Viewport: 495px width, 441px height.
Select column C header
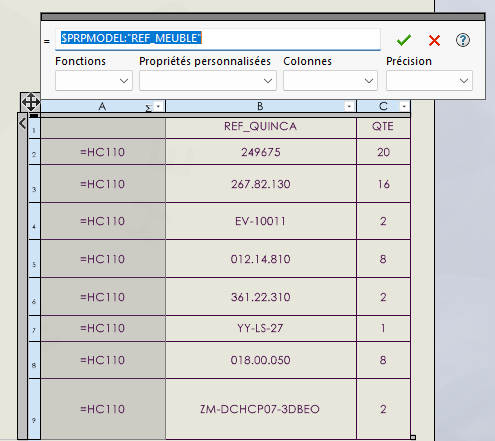click(x=383, y=106)
